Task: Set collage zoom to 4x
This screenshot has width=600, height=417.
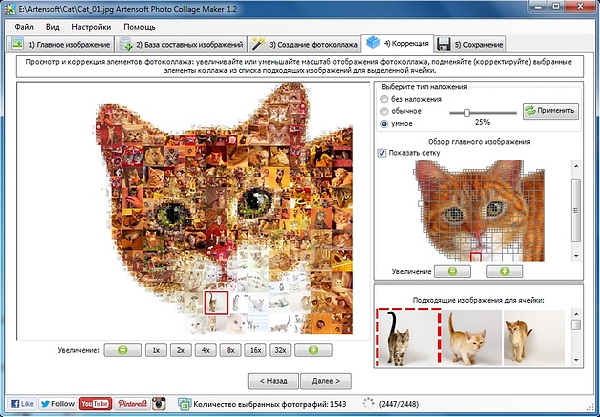Action: [205, 350]
